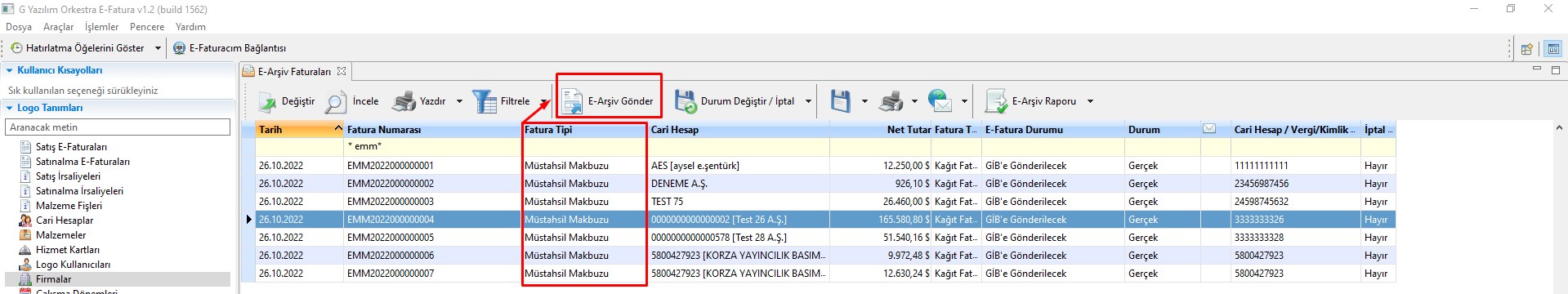Maximize the editor panel using its maximize icon
Screen dimensions: 1568x294
coord(1555,70)
